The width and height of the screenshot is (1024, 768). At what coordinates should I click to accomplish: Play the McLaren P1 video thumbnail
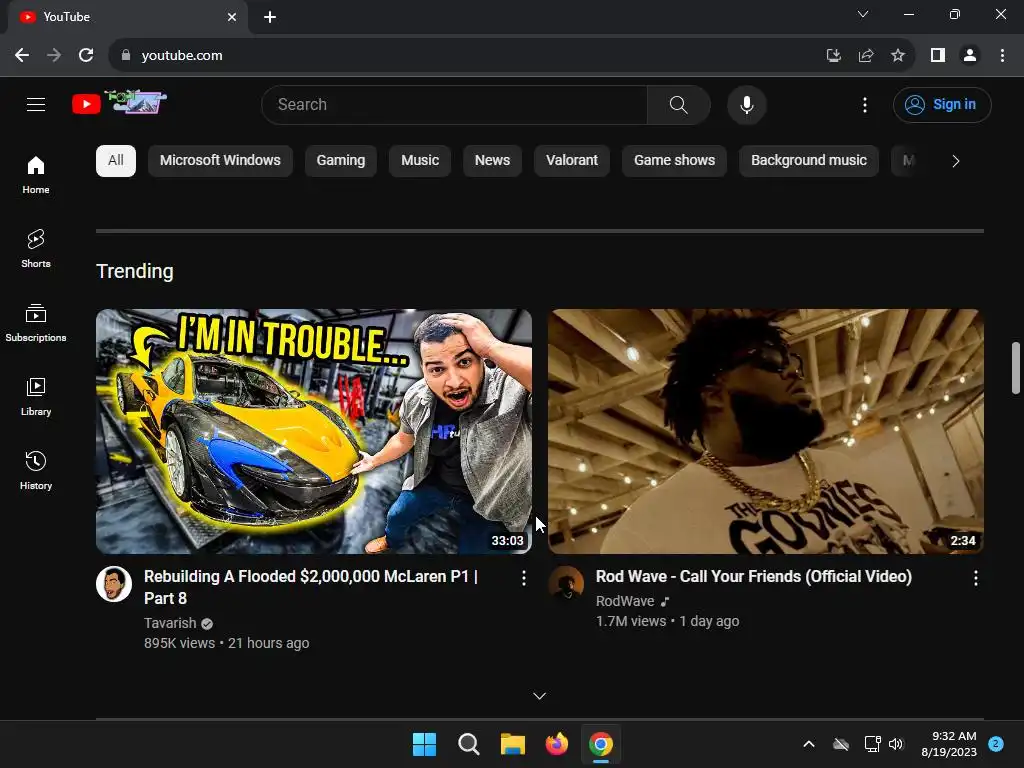point(313,431)
